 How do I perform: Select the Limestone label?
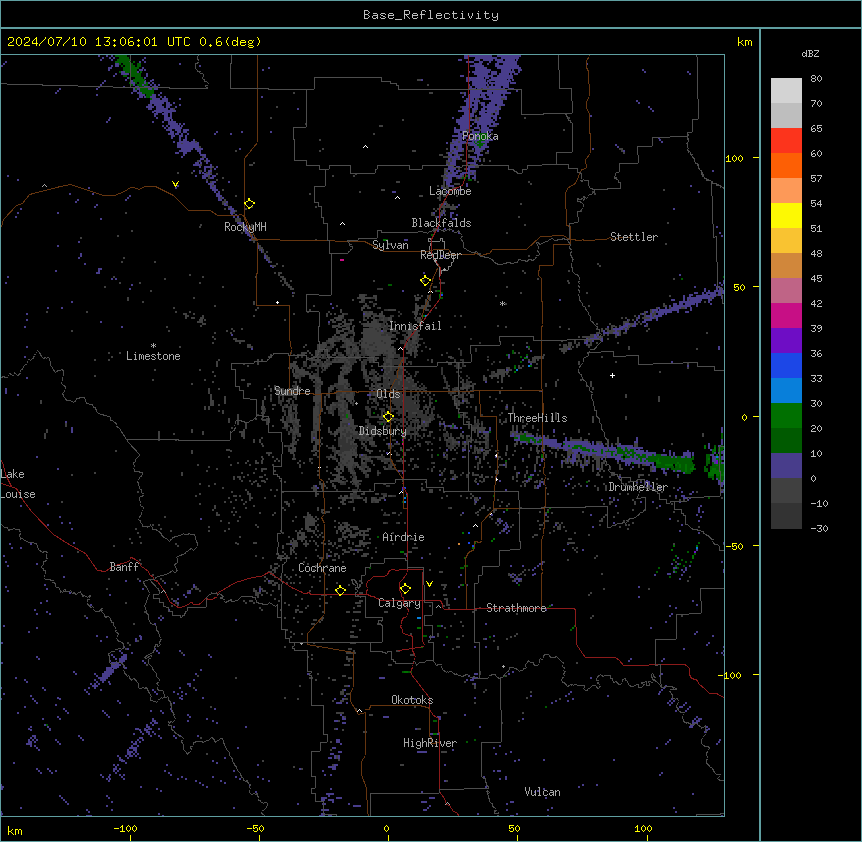tap(153, 356)
